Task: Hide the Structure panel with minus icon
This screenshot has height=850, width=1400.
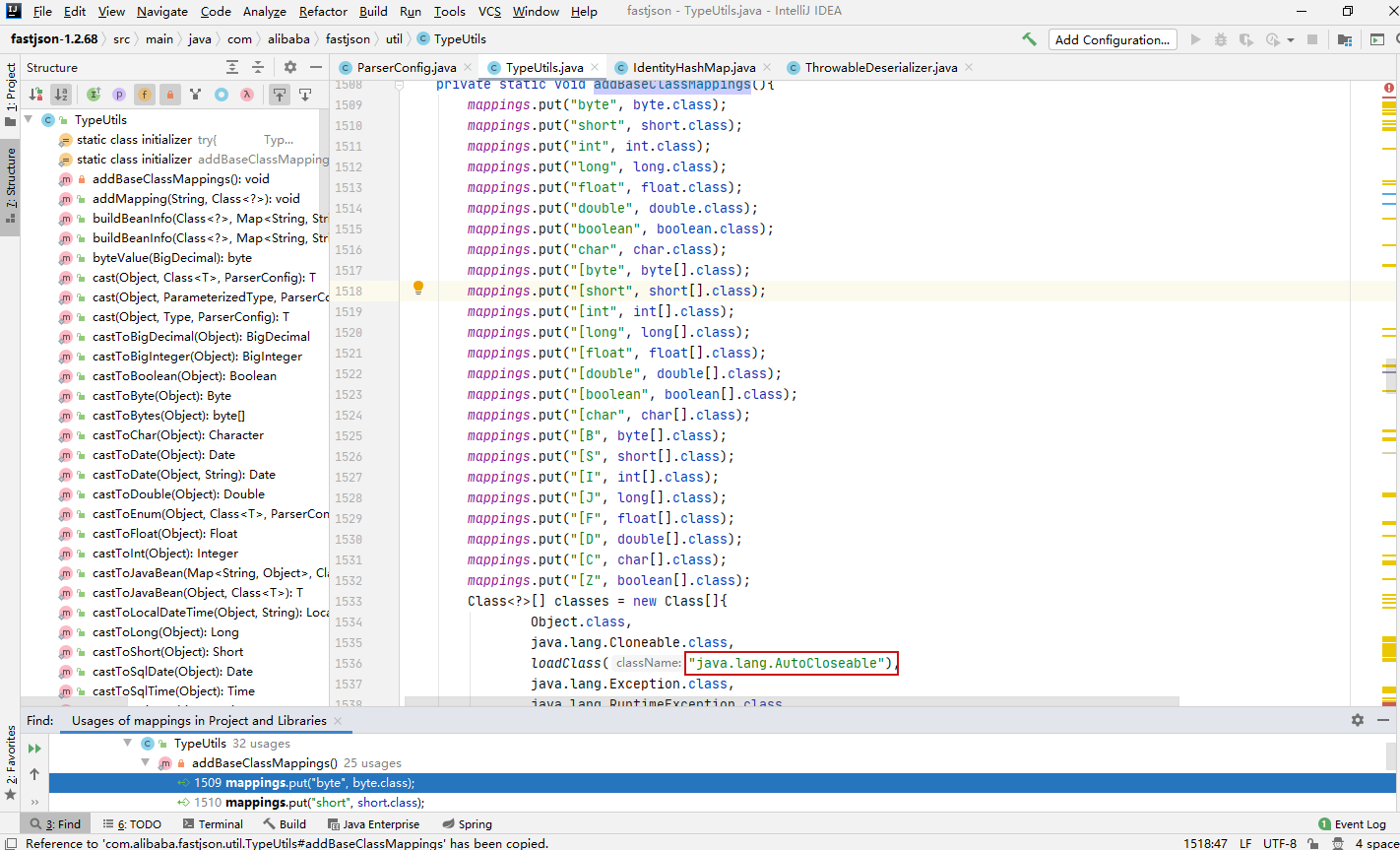Action: 315,67
